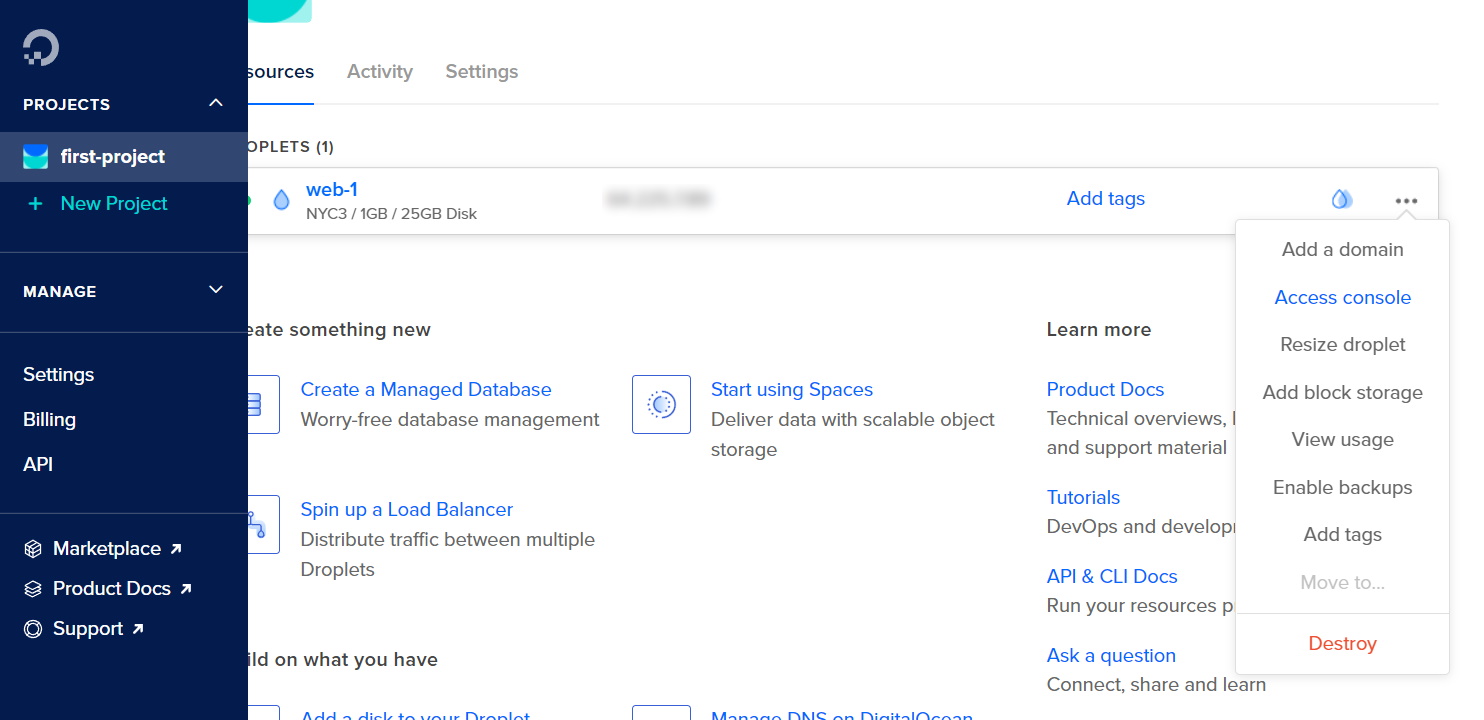Click Ask a question link
Image resolution: width=1484 pixels, height=720 pixels.
[x=1111, y=655]
